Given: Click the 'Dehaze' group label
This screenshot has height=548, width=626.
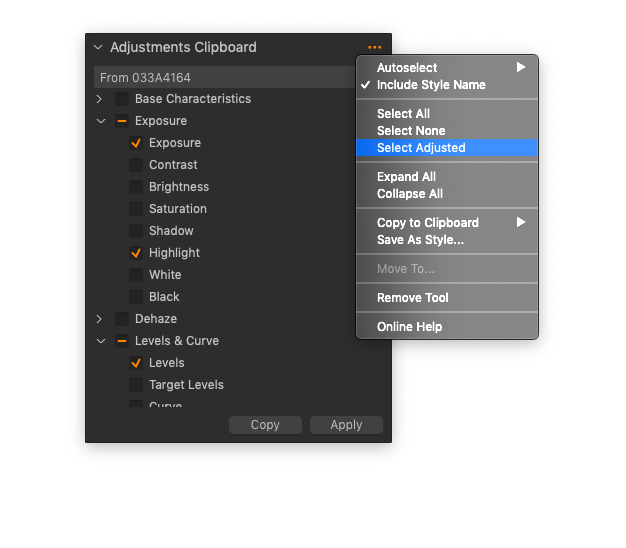Looking at the screenshot, I should click(156, 319).
